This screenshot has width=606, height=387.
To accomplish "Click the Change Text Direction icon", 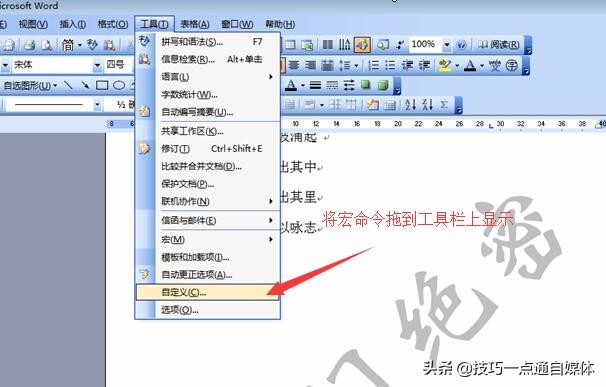I will (344, 45).
